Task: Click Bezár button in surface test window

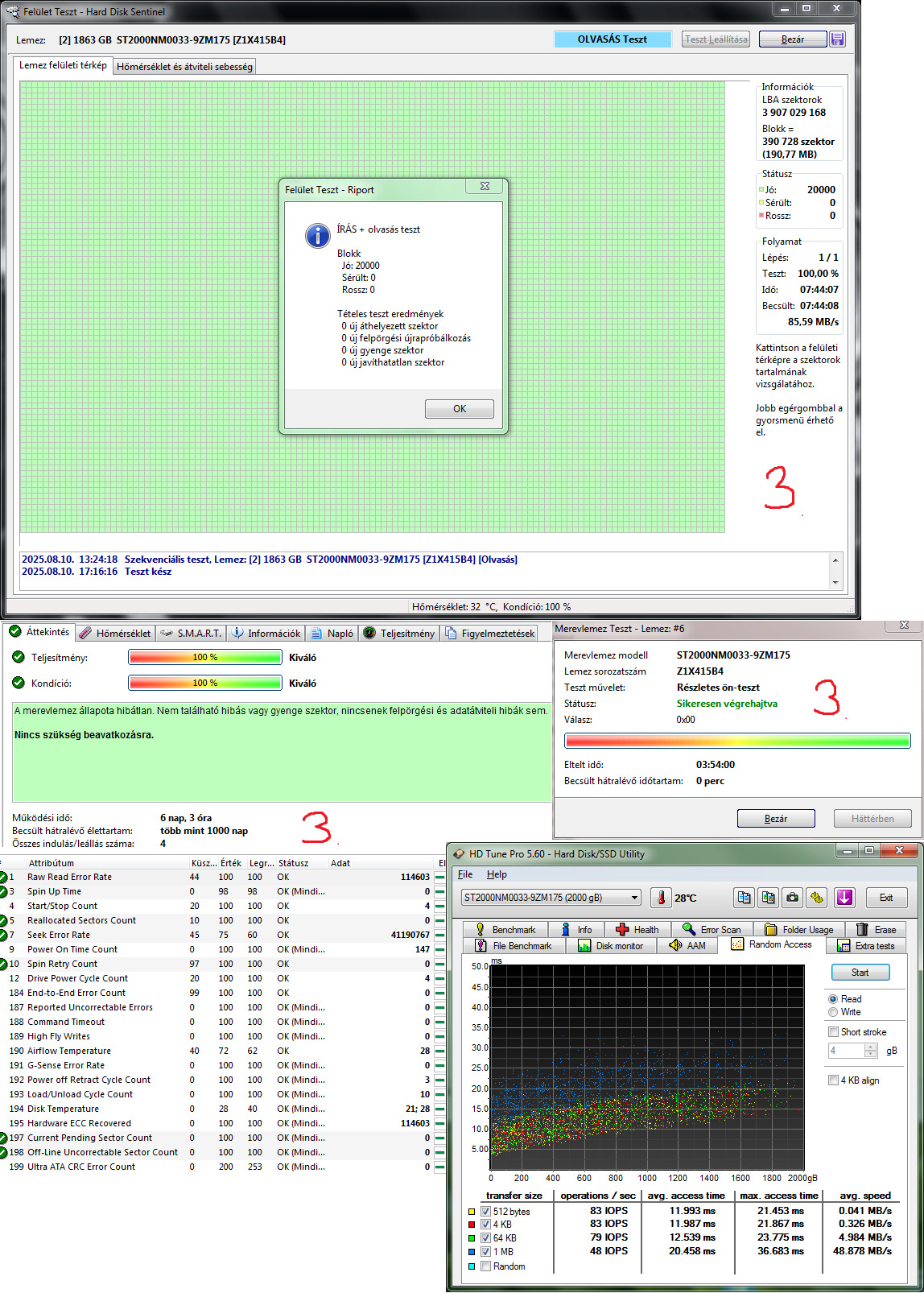Action: pyautogui.click(x=793, y=39)
